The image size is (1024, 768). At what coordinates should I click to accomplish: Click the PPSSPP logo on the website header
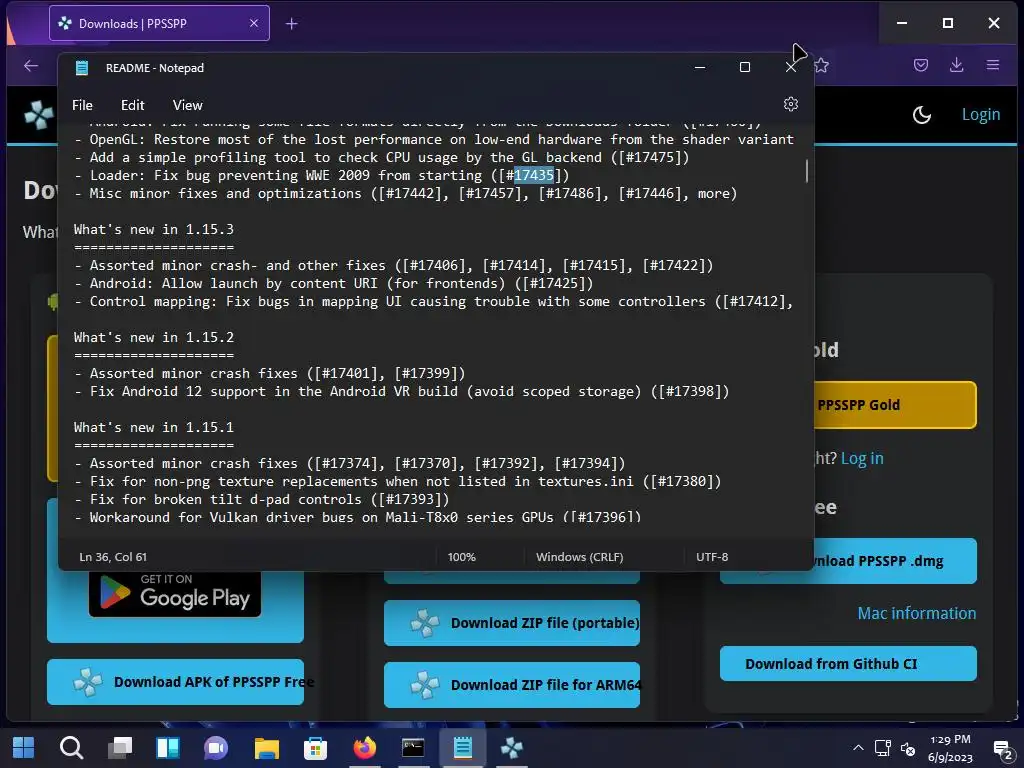[x=39, y=115]
